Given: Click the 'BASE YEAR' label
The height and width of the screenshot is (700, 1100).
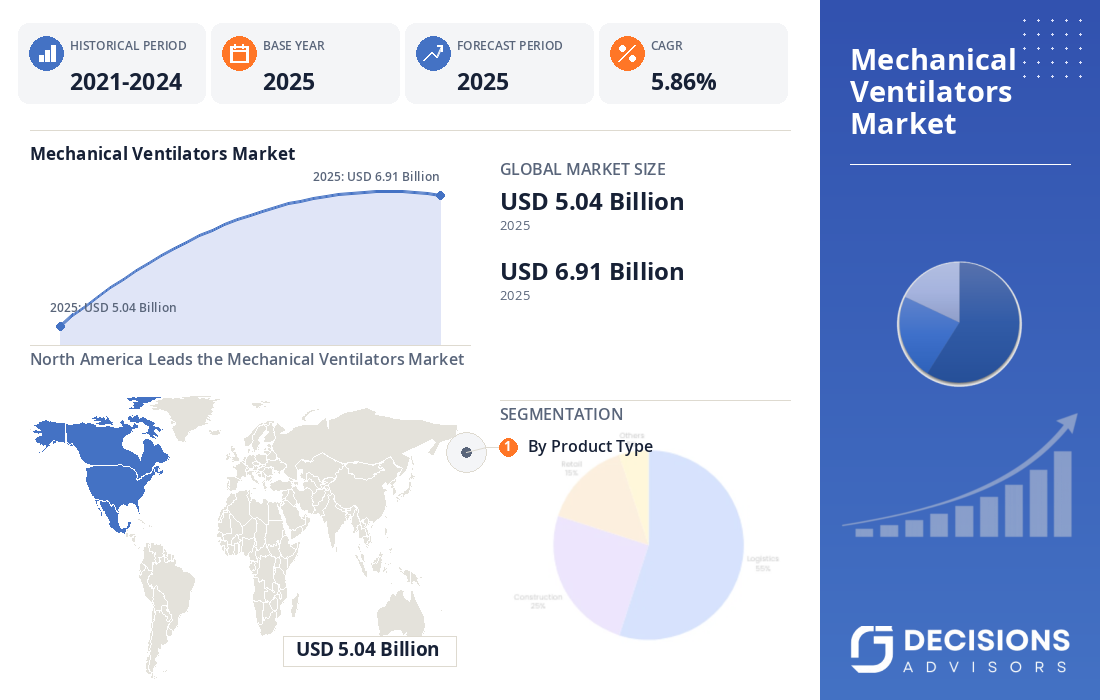Looking at the screenshot, I should (x=294, y=46).
